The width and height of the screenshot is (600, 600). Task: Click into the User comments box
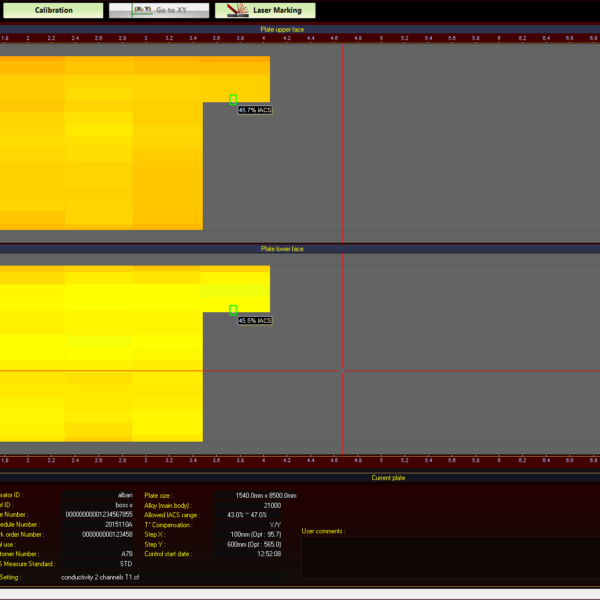point(451,558)
